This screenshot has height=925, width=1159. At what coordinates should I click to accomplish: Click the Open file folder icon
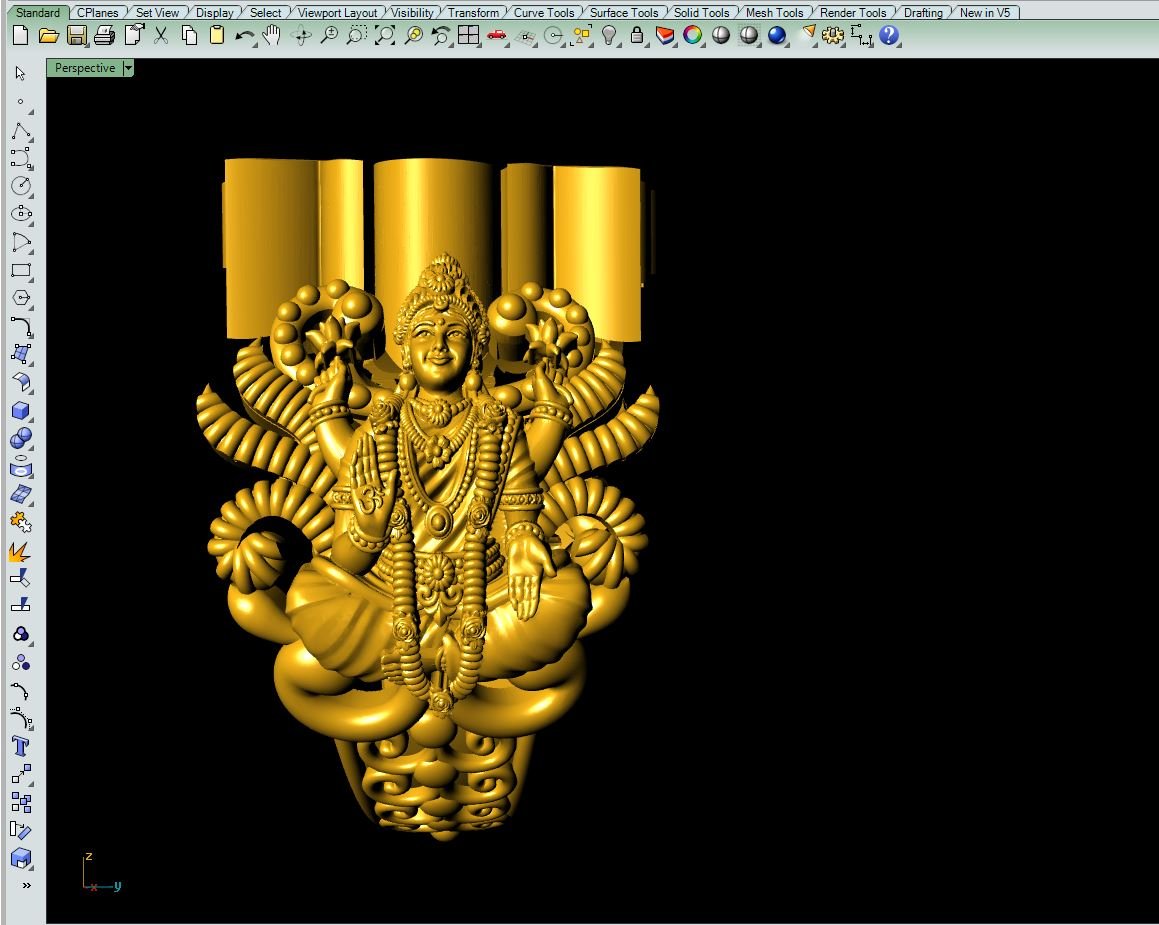pos(48,36)
